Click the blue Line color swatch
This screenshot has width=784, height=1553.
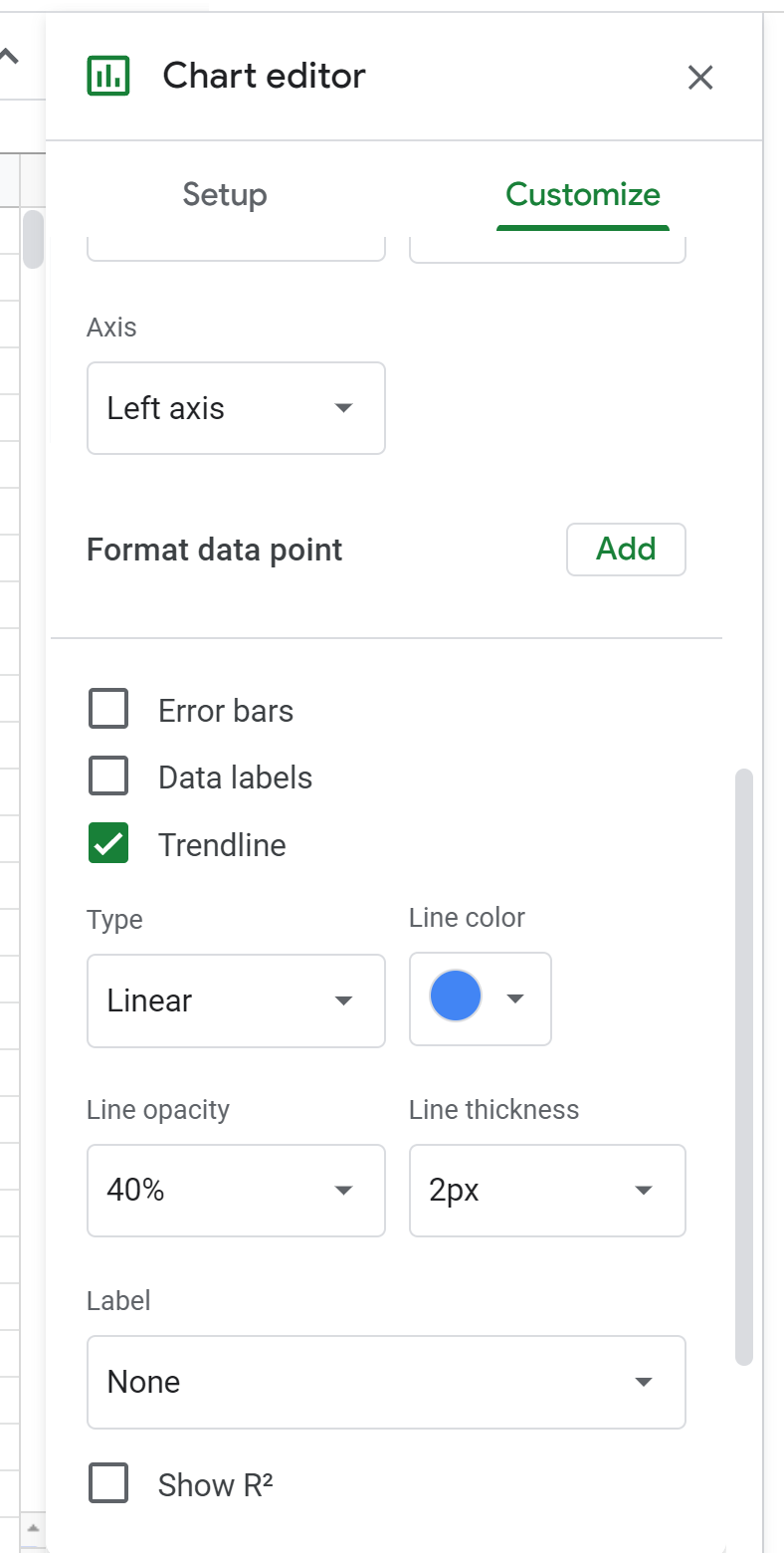(456, 998)
